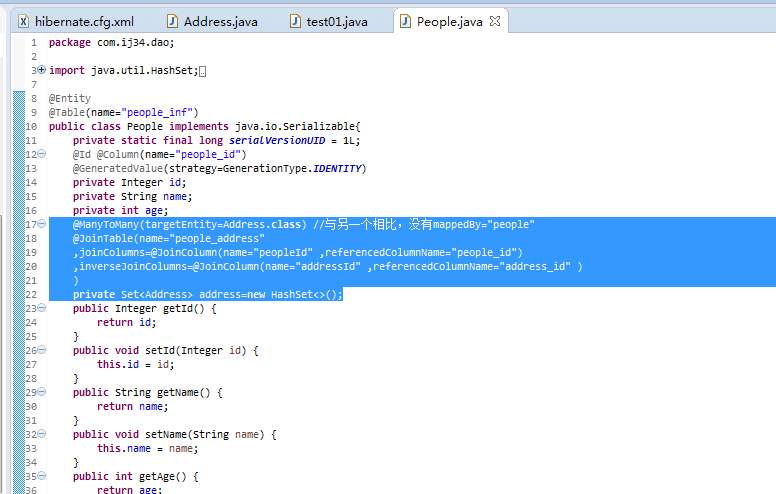Click the XML file icon on hibernate.cfg.xml tab
The image size is (776, 494).
pos(23,21)
